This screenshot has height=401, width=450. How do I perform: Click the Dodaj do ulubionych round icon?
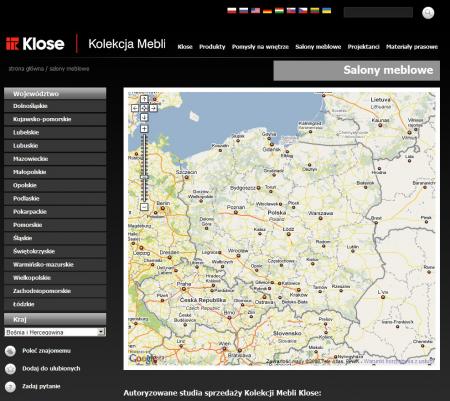pos(10,369)
